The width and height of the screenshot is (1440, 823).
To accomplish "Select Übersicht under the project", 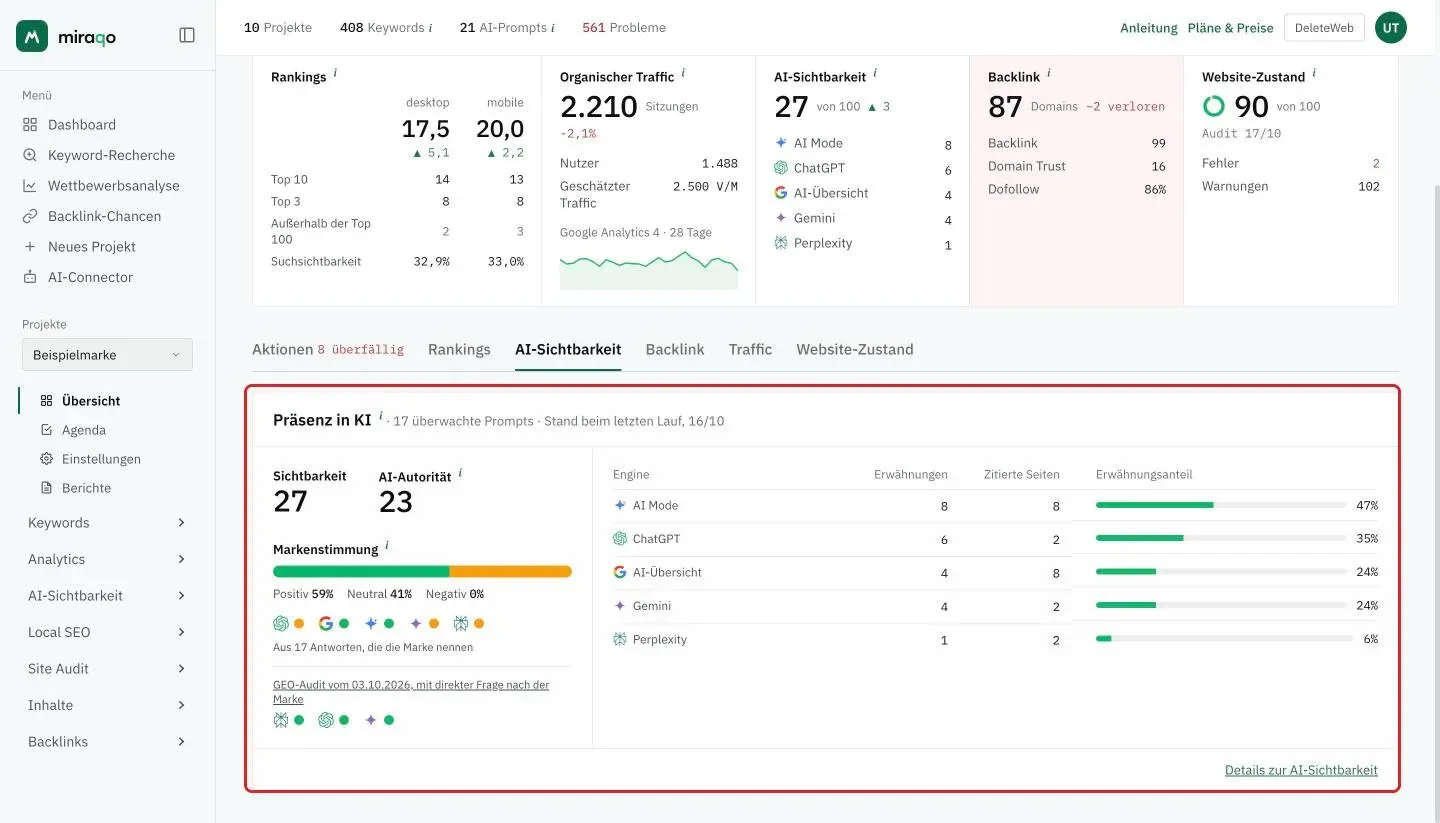I will click(x=80, y=401).
